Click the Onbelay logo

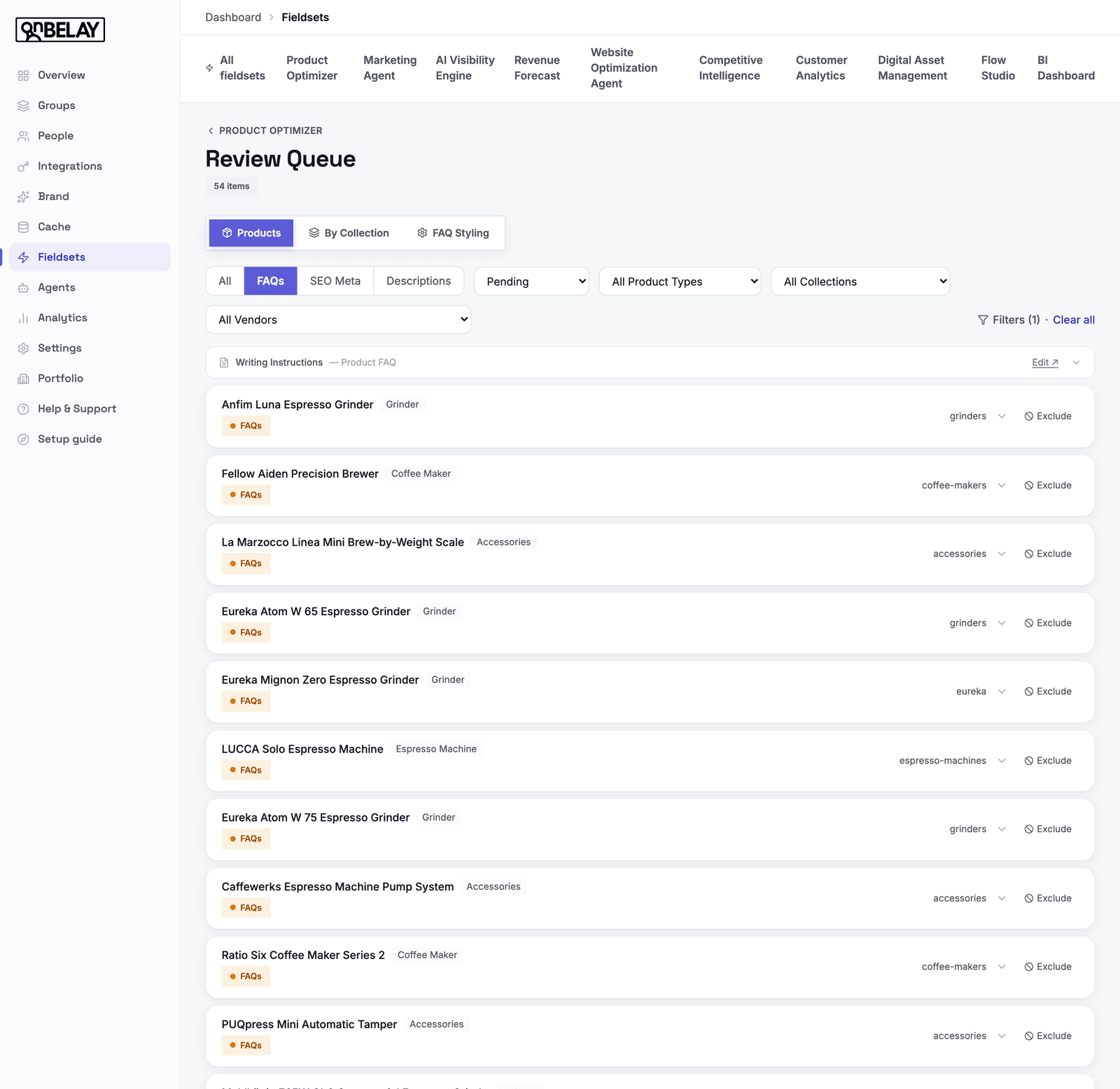tap(60, 29)
